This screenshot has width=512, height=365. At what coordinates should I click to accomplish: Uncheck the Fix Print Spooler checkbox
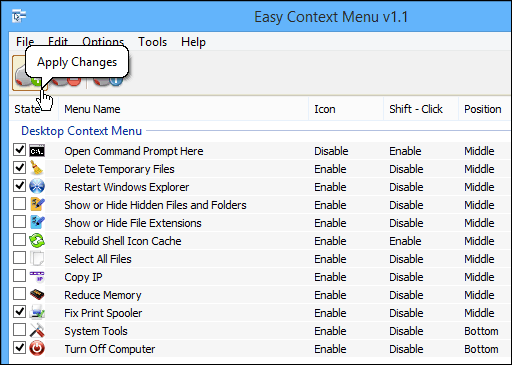[19, 312]
